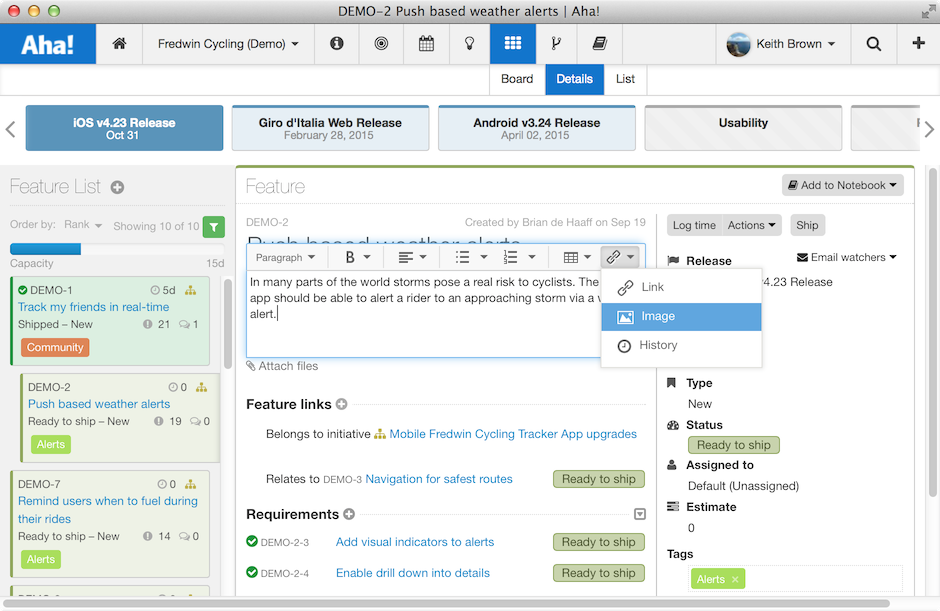Open the Actions dropdown
This screenshot has height=611, width=940.
[752, 225]
